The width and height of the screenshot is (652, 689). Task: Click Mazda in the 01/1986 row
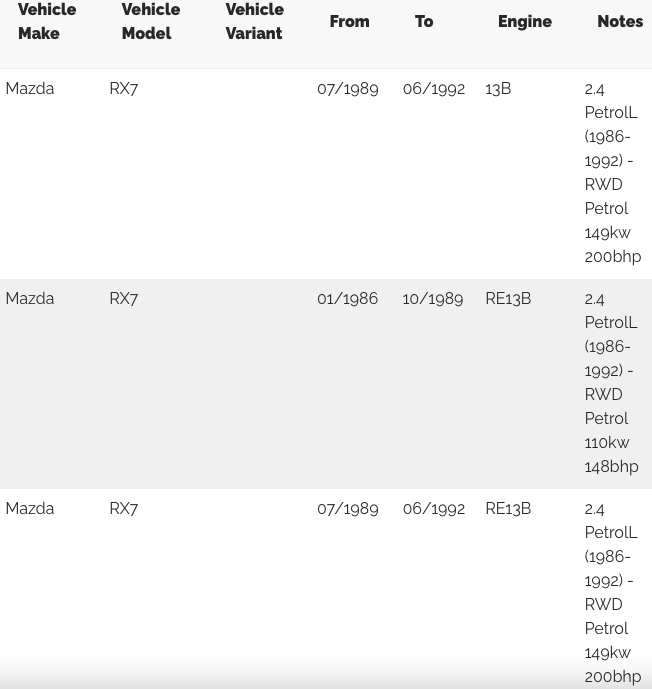[x=30, y=299]
